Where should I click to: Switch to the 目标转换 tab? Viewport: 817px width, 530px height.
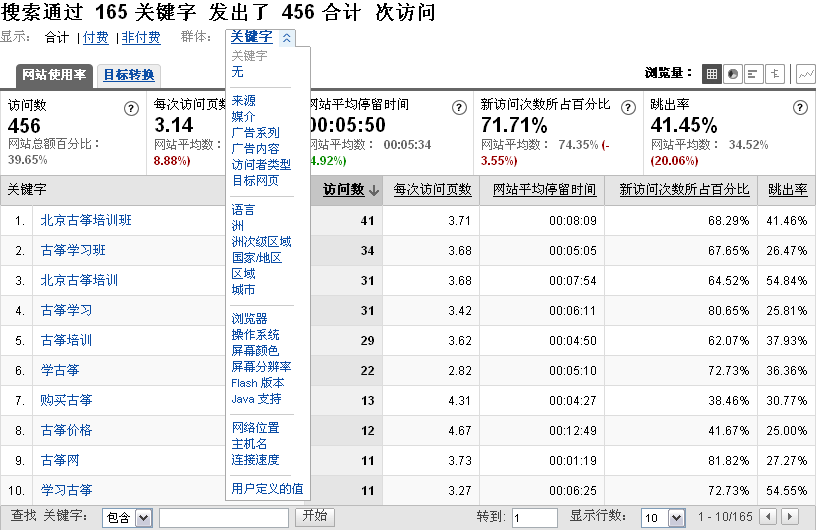coord(129,75)
